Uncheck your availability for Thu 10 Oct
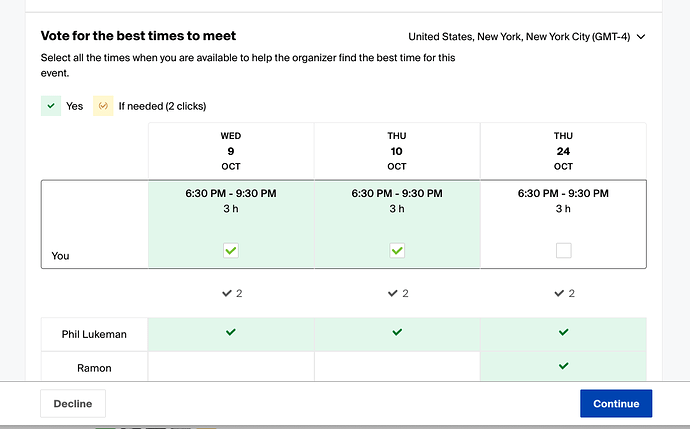This screenshot has height=429, width=690. pos(397,251)
